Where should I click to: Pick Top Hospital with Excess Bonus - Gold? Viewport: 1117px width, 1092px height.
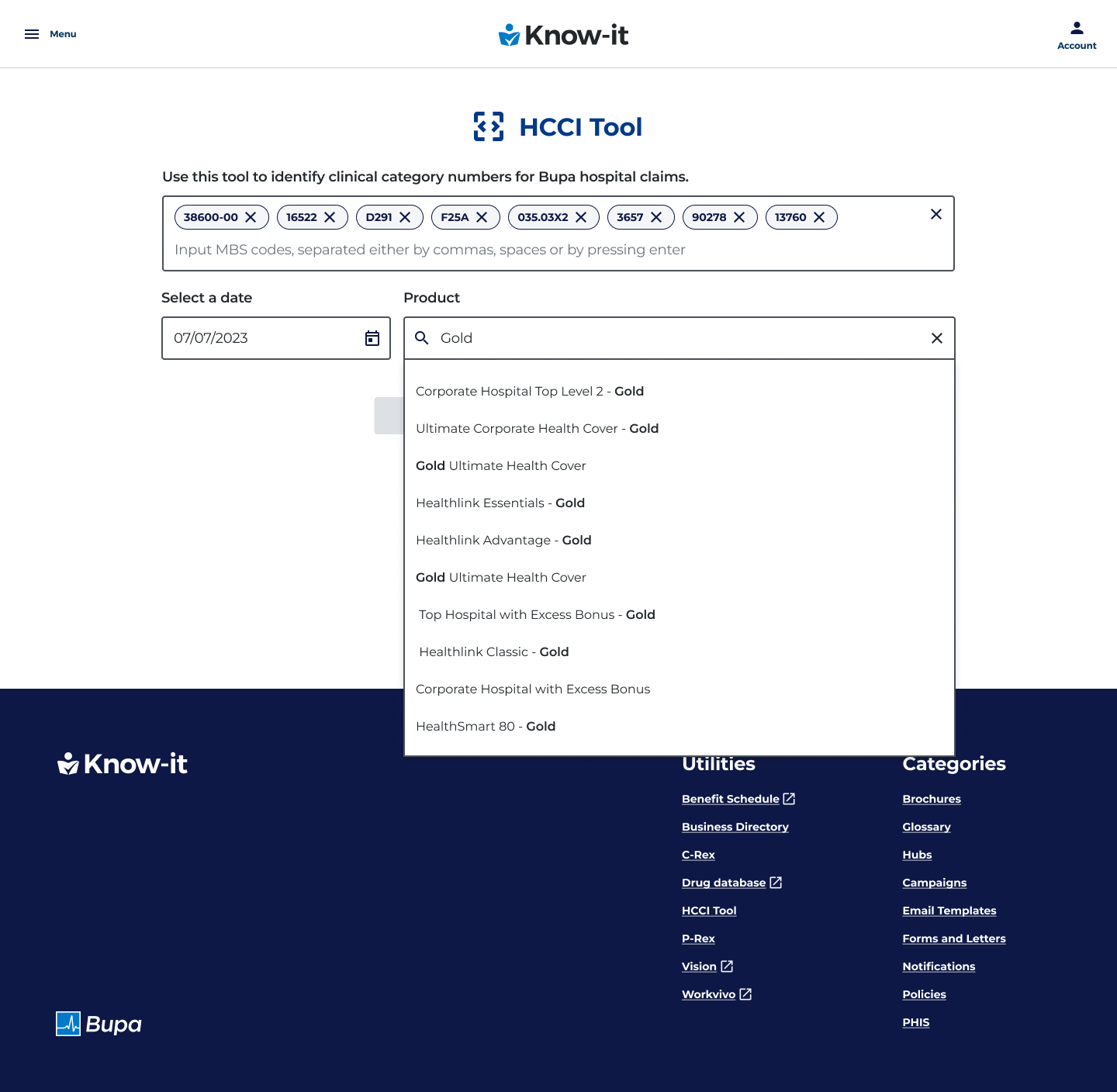[x=537, y=615]
